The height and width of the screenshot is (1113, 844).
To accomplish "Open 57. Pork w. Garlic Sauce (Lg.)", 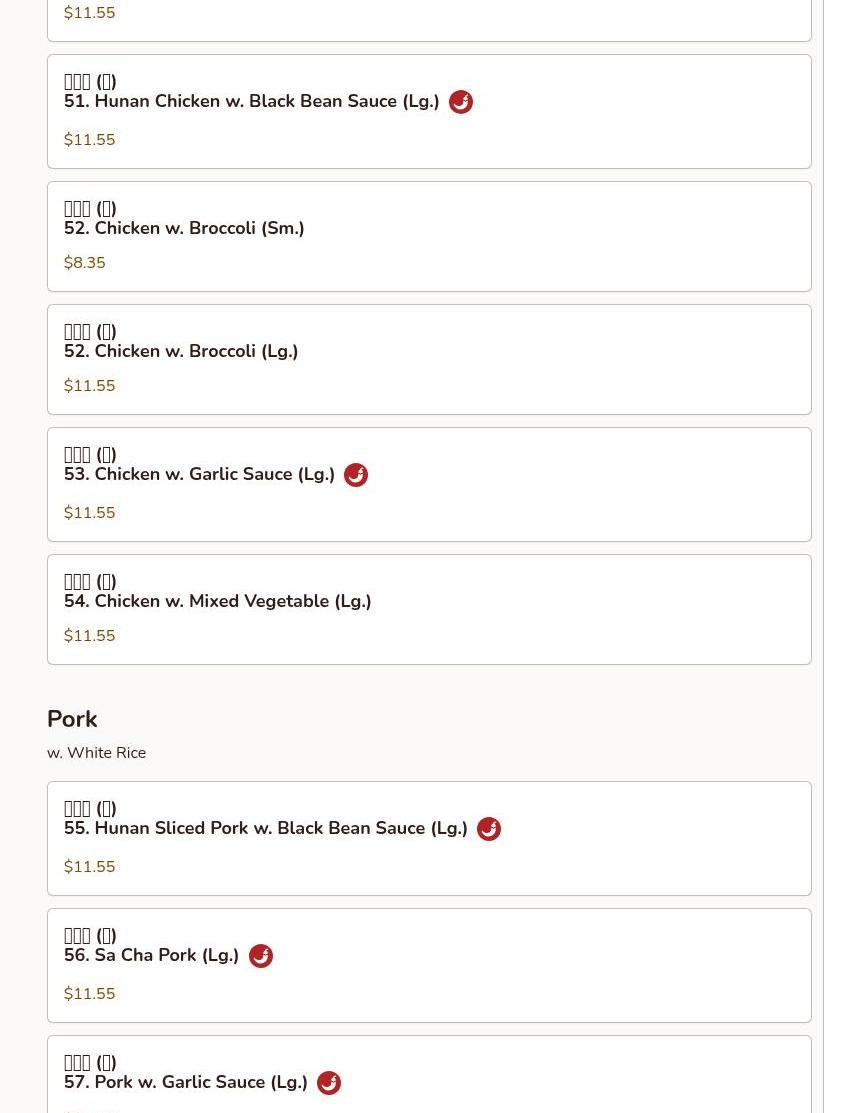I will pos(185,1083).
